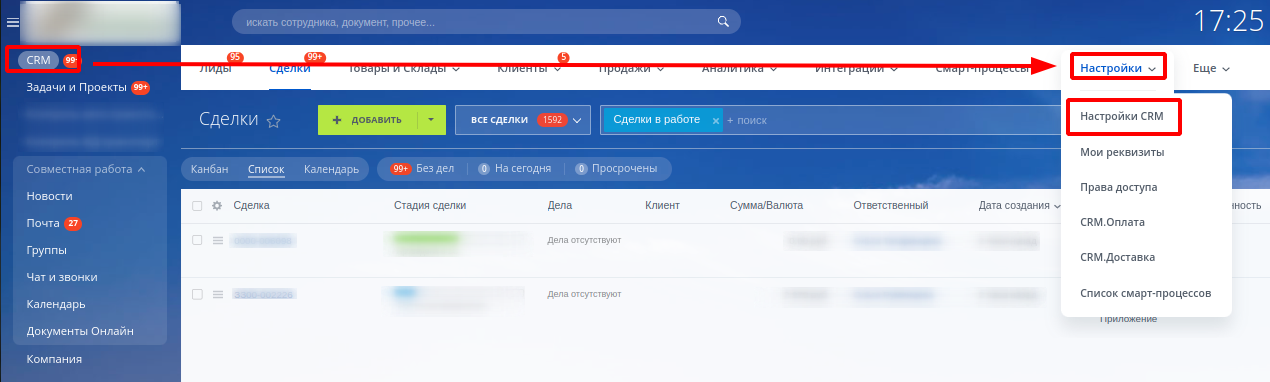The image size is (1270, 382).
Task: Open the Все сделки dropdown
Action: (523, 119)
